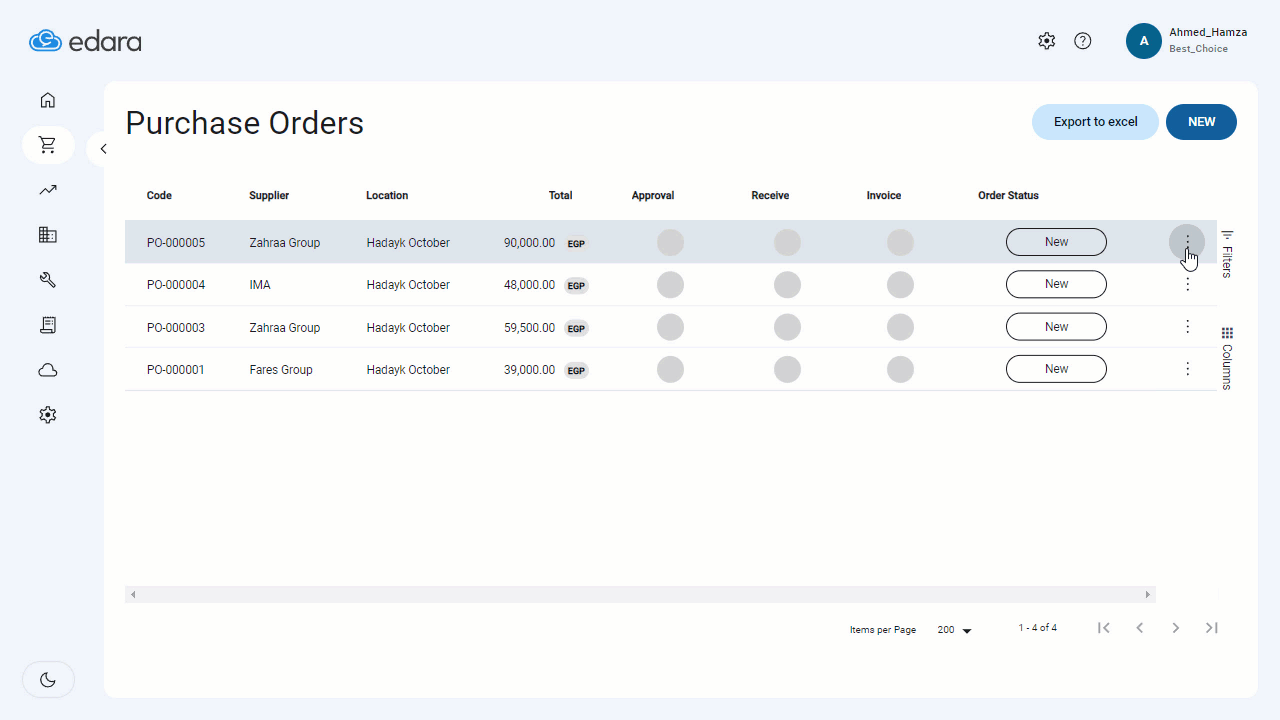Screen dimensions: 1280x720
Task: Open three-dot menu for PO-000004
Action: [x=1187, y=284]
